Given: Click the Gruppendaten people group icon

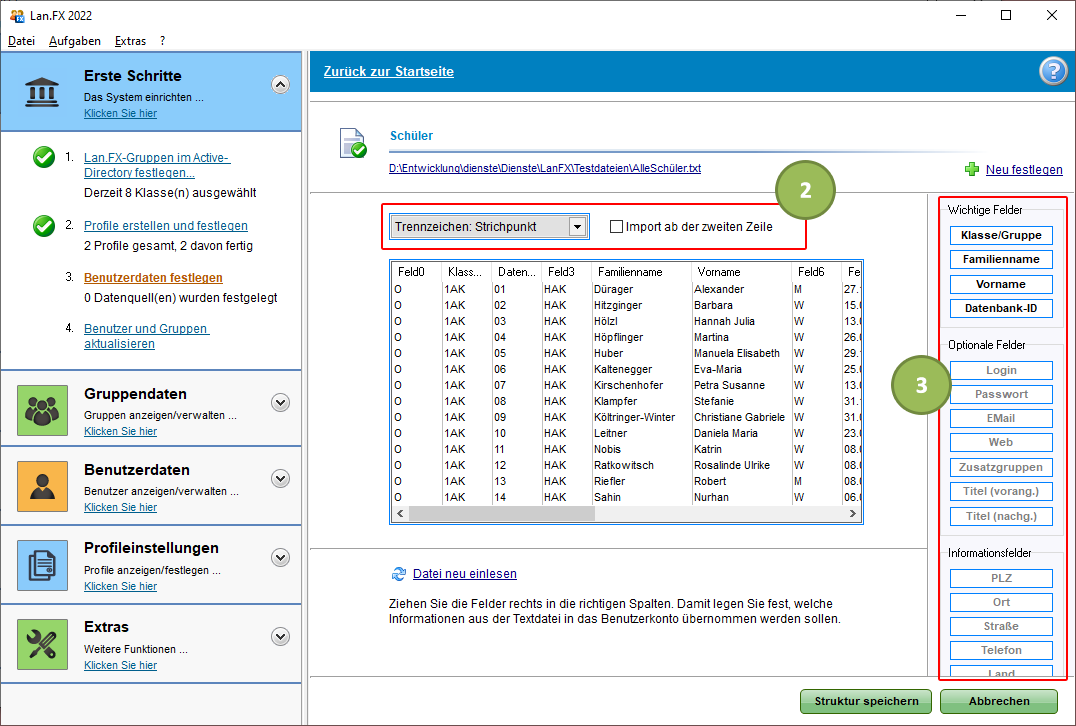Looking at the screenshot, I should pyautogui.click(x=43, y=410).
